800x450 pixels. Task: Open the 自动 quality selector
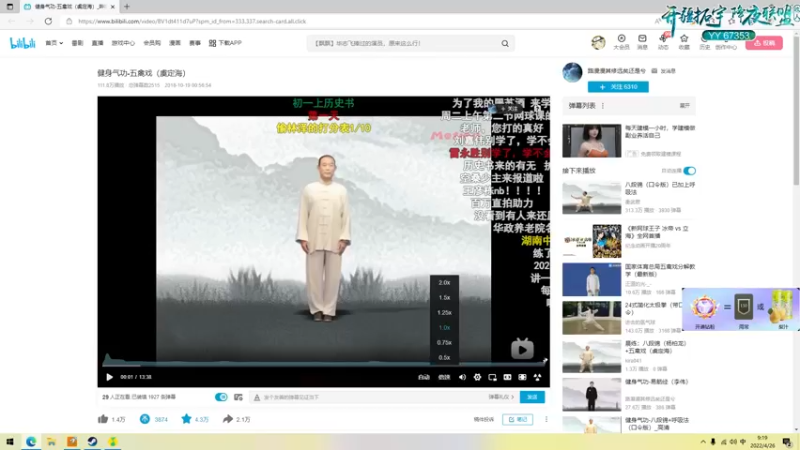tap(423, 377)
